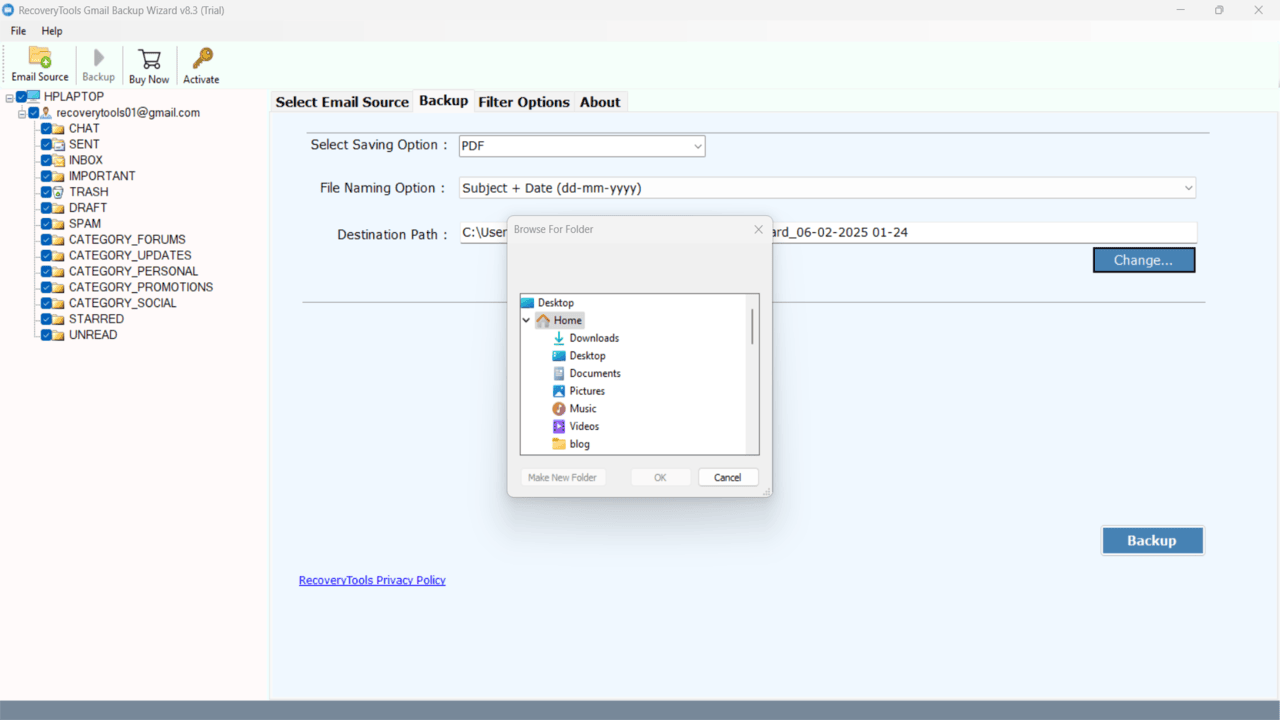1280x720 pixels.
Task: Click the SENT folder icon
Action: [59, 144]
